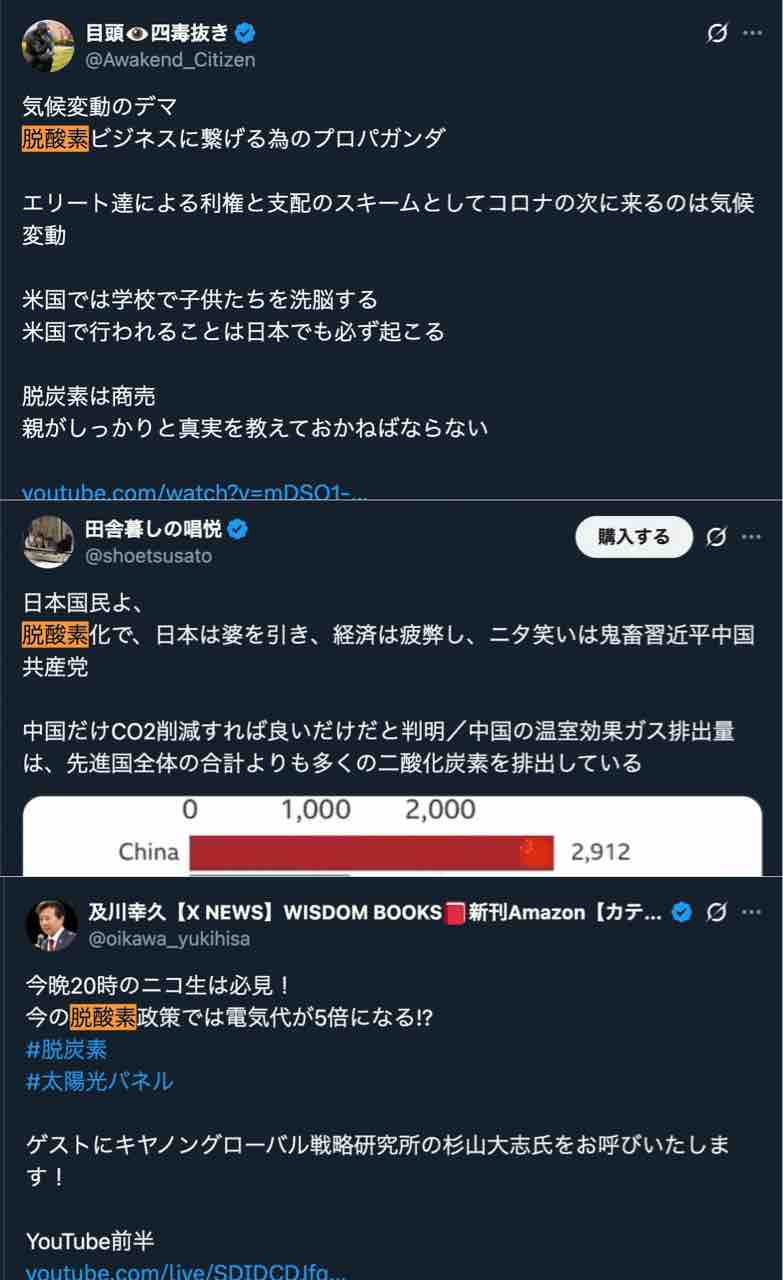The height and width of the screenshot is (1280, 783).
Task: Open the #太陽光パネル hashtag
Action: [x=99, y=1081]
